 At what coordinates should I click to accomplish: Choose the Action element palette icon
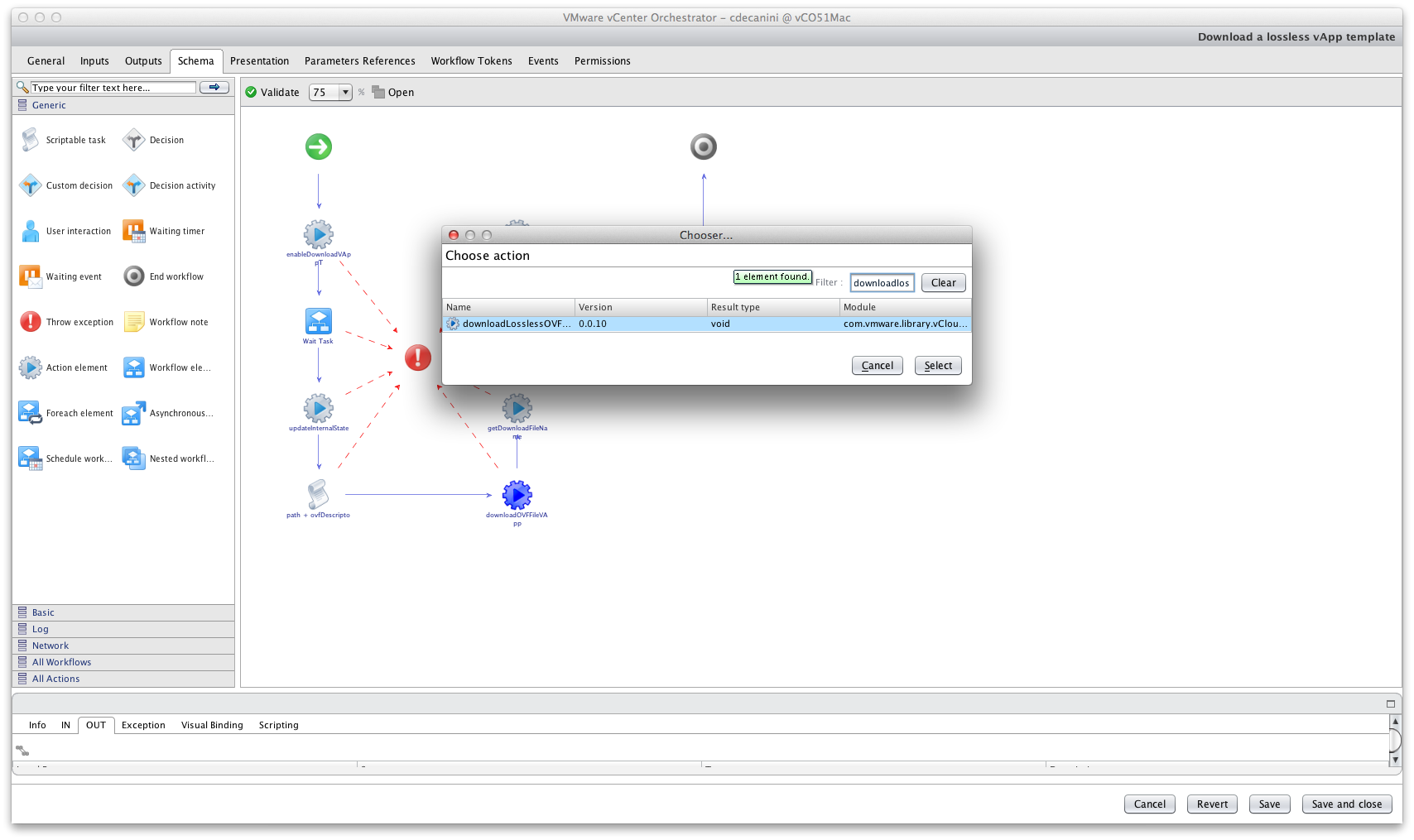click(31, 367)
